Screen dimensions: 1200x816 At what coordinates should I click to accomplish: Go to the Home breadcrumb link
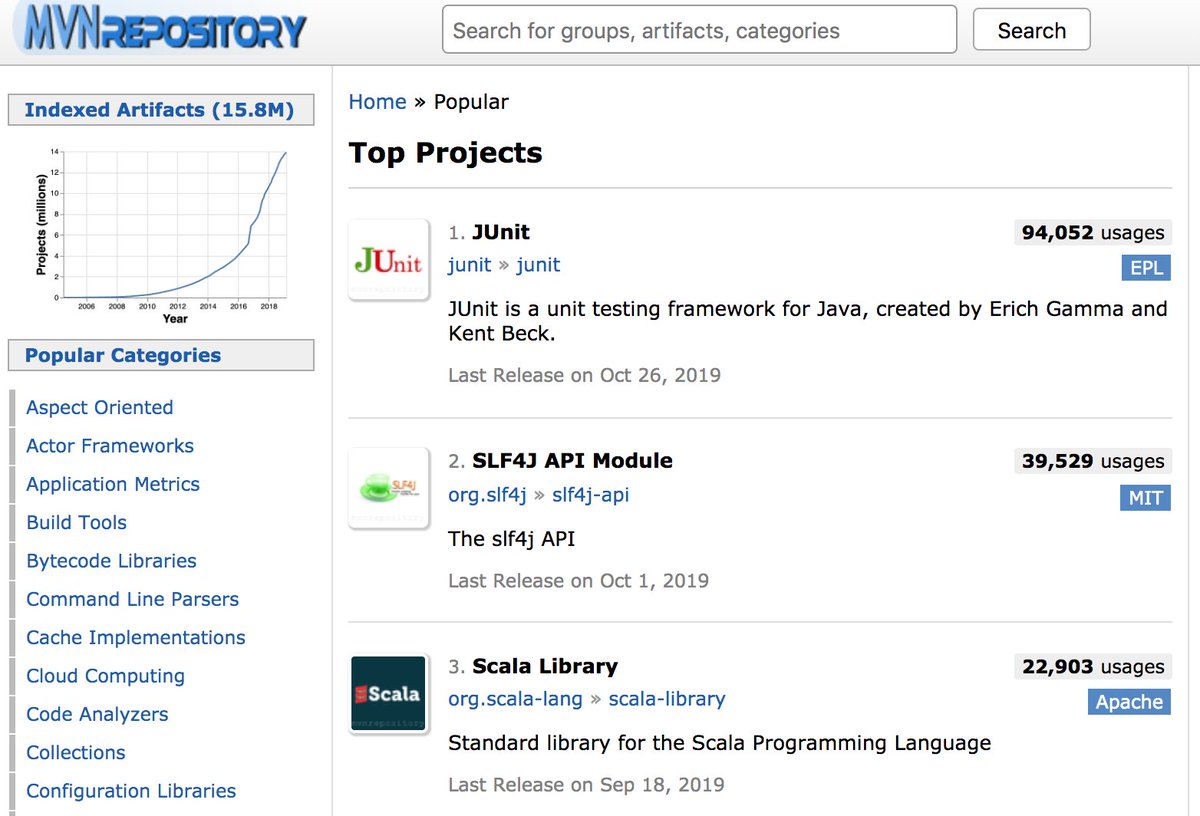coord(377,102)
